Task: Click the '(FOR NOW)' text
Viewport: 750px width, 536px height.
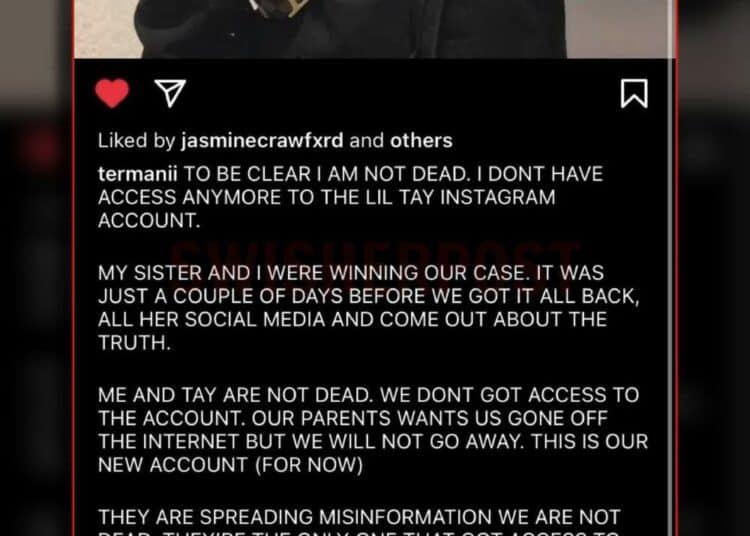Action: pyautogui.click(x=309, y=465)
